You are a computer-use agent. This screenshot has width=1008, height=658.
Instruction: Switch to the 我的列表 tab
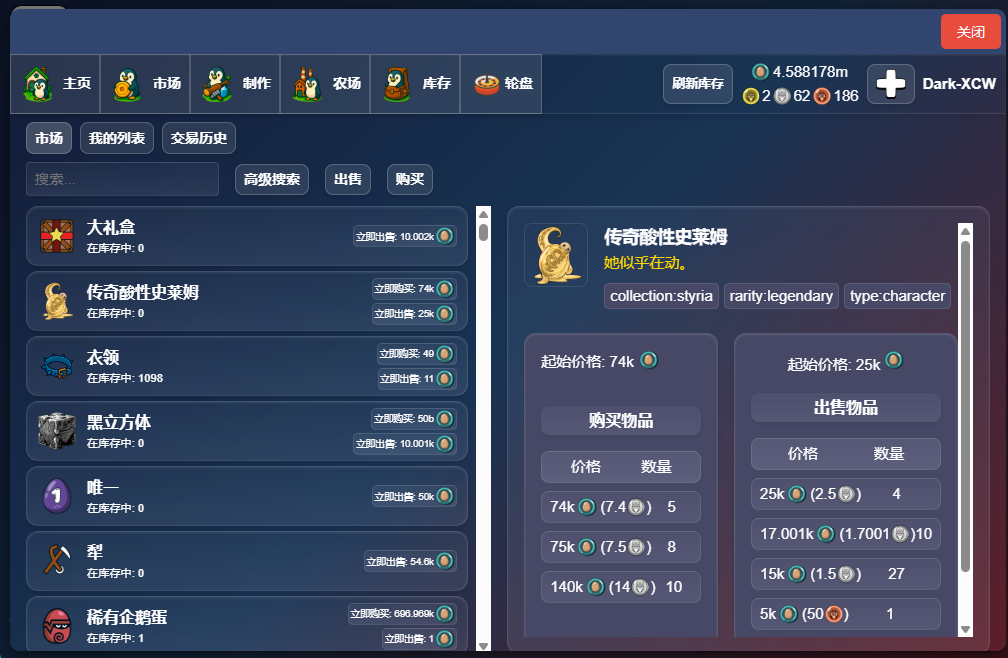[117, 138]
